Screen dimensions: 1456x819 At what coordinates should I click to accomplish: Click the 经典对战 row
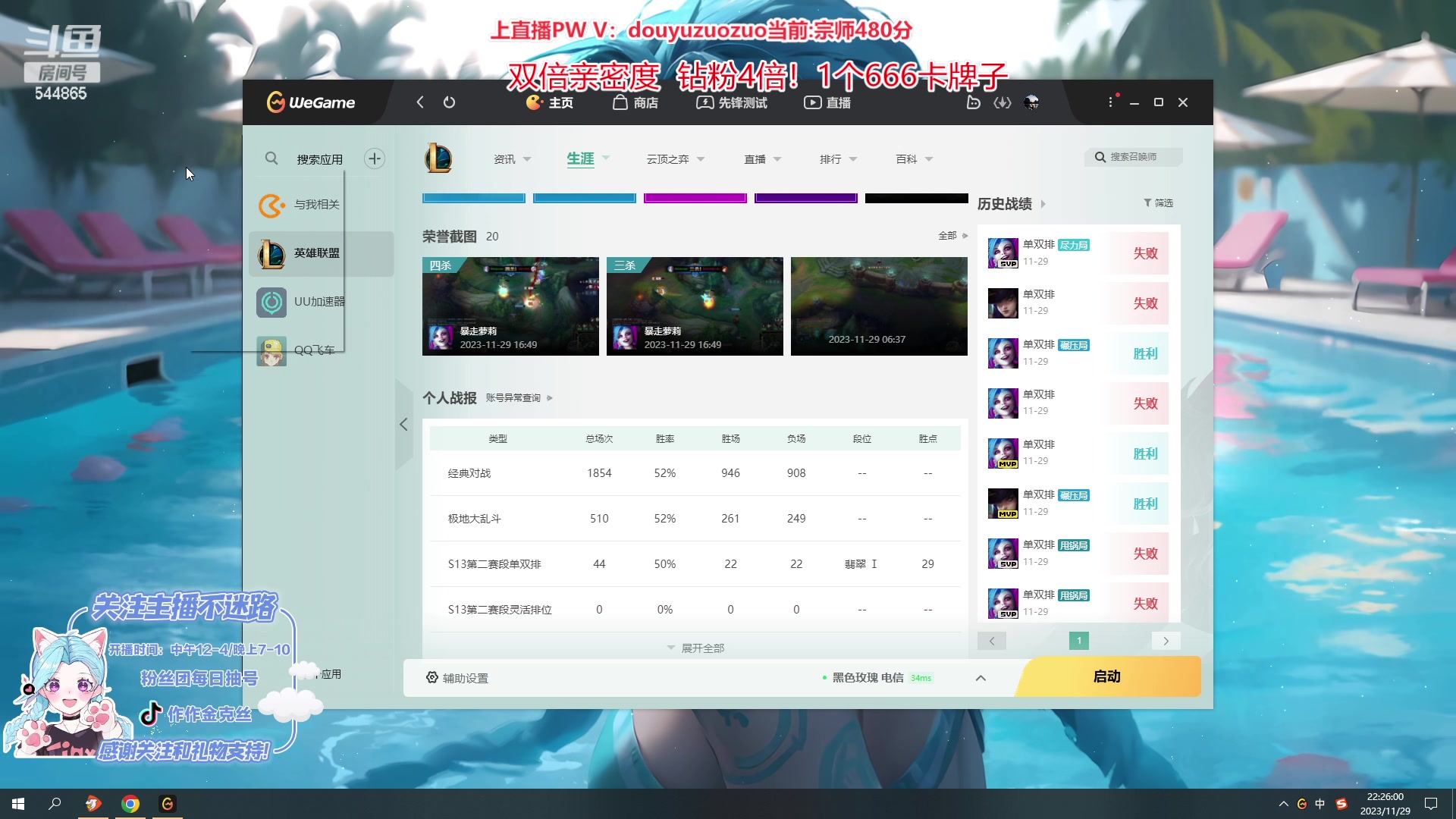695,473
